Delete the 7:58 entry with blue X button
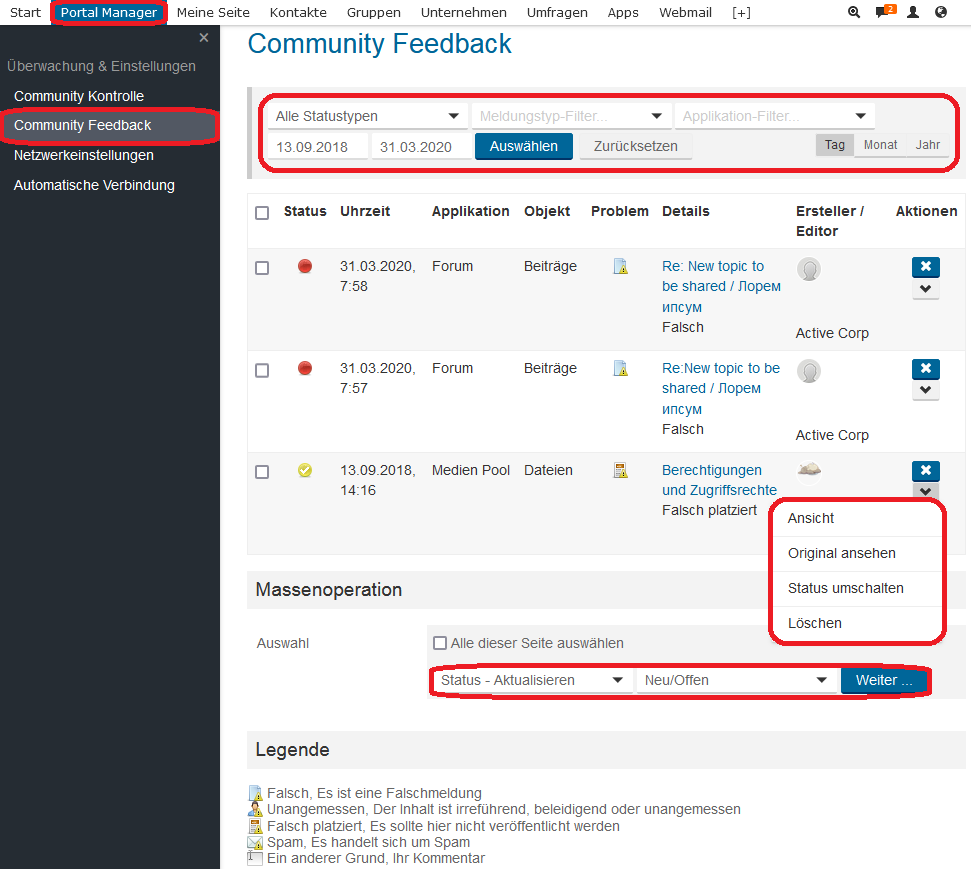Screen dimensions: 971x869 pyautogui.click(x=926, y=267)
